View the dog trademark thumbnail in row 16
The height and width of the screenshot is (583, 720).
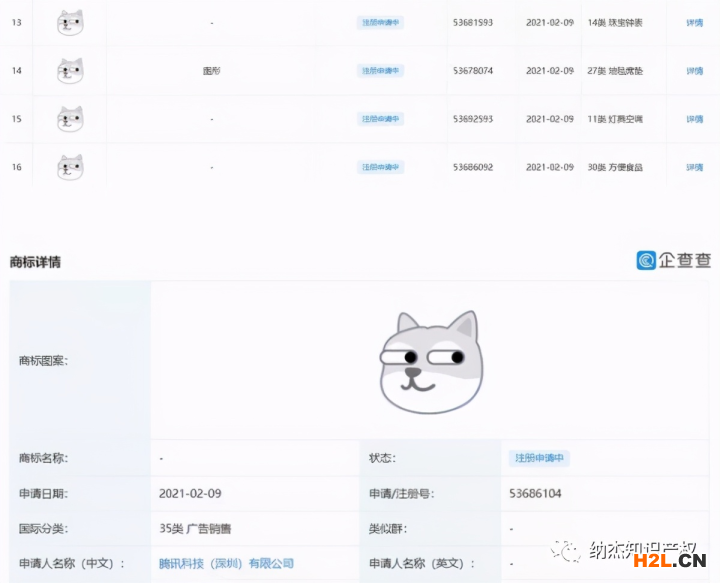coord(70,167)
